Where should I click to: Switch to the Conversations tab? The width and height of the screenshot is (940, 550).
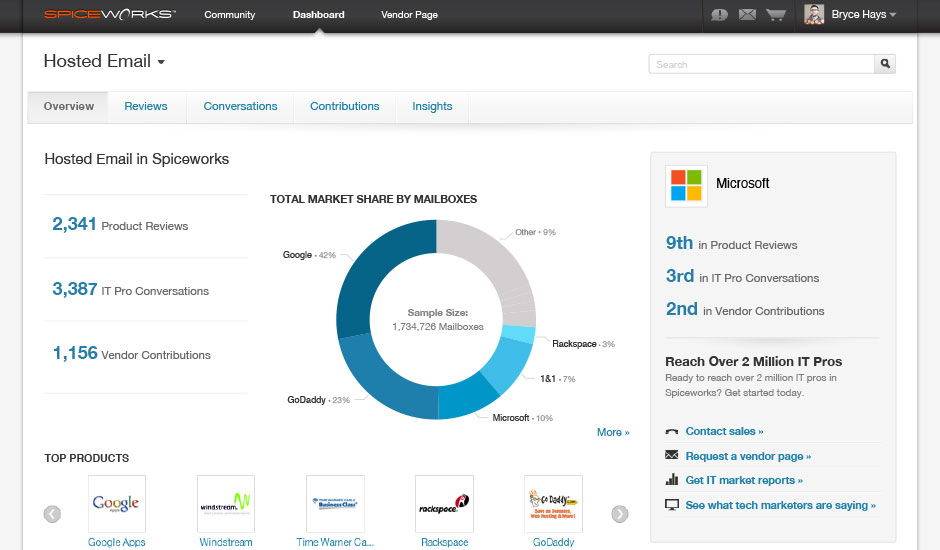pos(240,106)
